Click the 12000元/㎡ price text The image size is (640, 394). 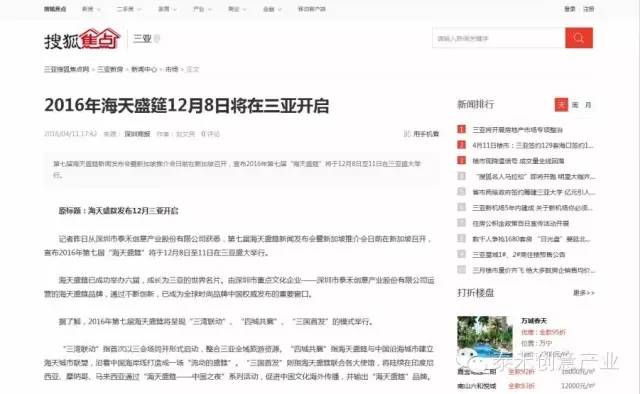[578, 386]
